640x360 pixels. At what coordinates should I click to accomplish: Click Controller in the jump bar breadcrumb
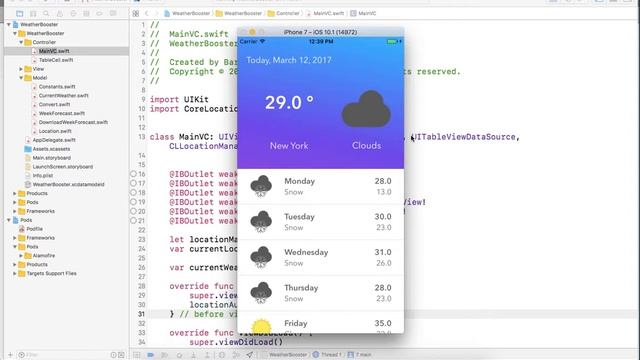click(x=284, y=13)
